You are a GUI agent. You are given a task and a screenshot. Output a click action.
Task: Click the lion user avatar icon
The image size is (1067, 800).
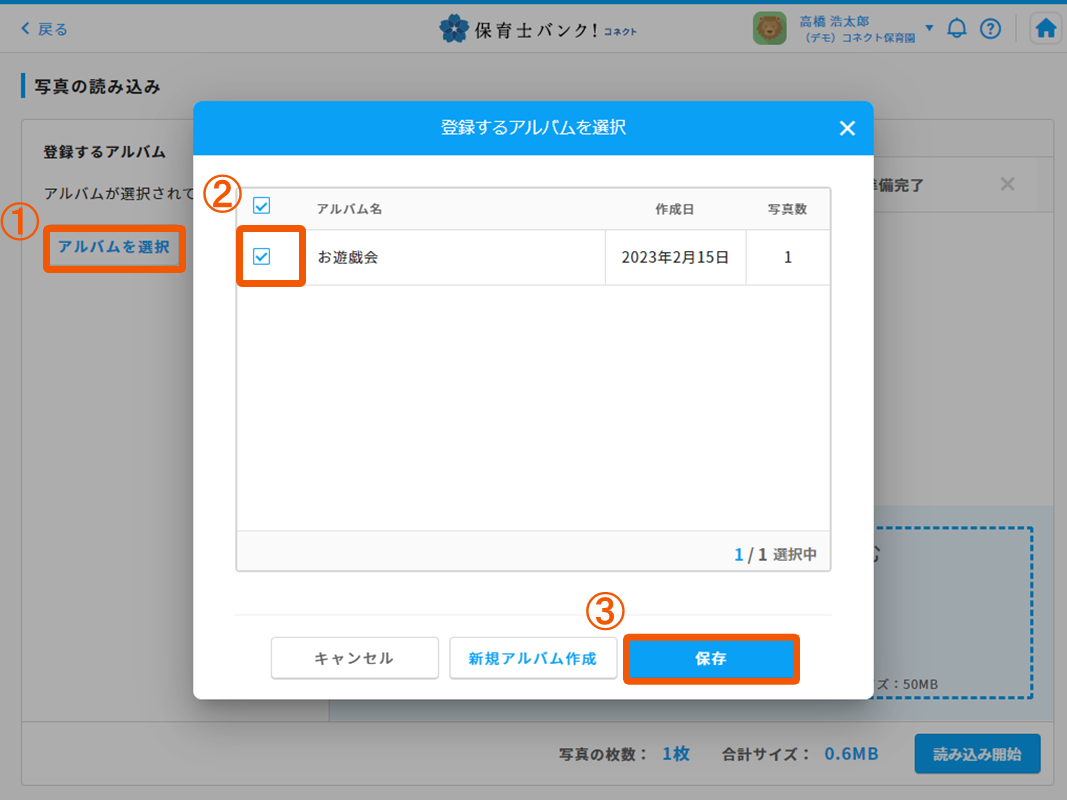tap(769, 29)
